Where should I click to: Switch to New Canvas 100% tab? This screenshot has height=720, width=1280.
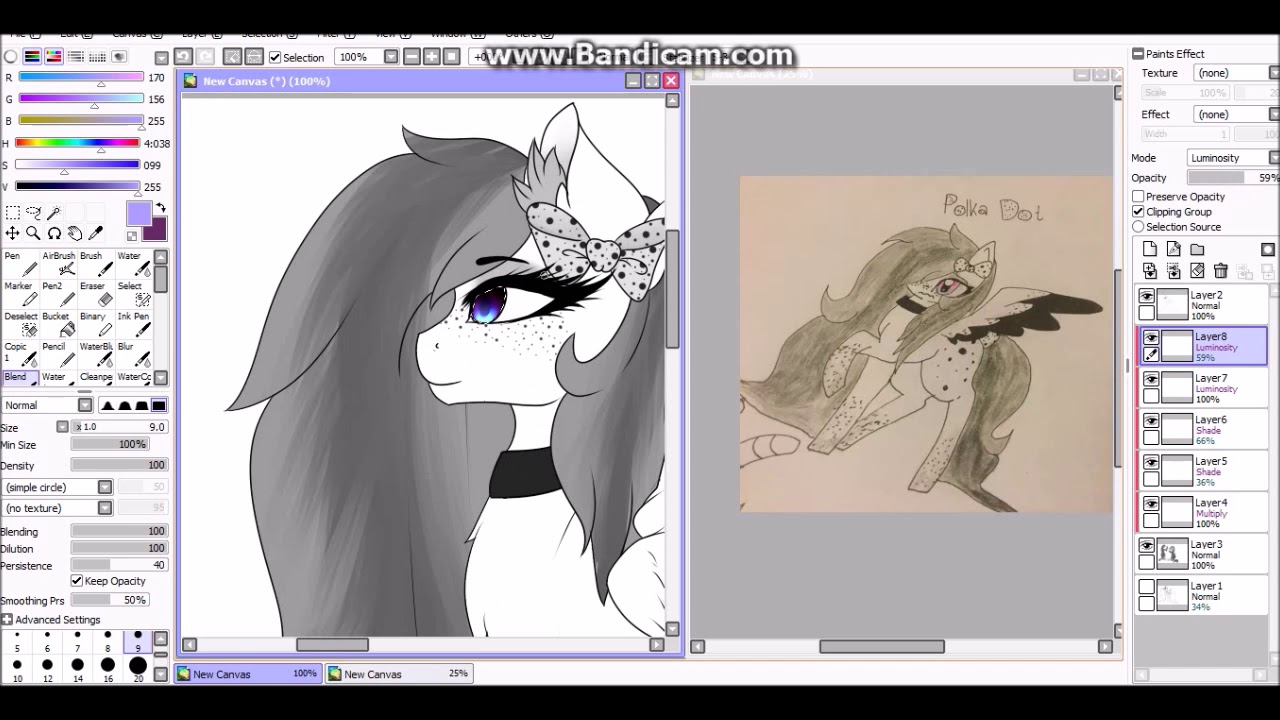tap(248, 674)
